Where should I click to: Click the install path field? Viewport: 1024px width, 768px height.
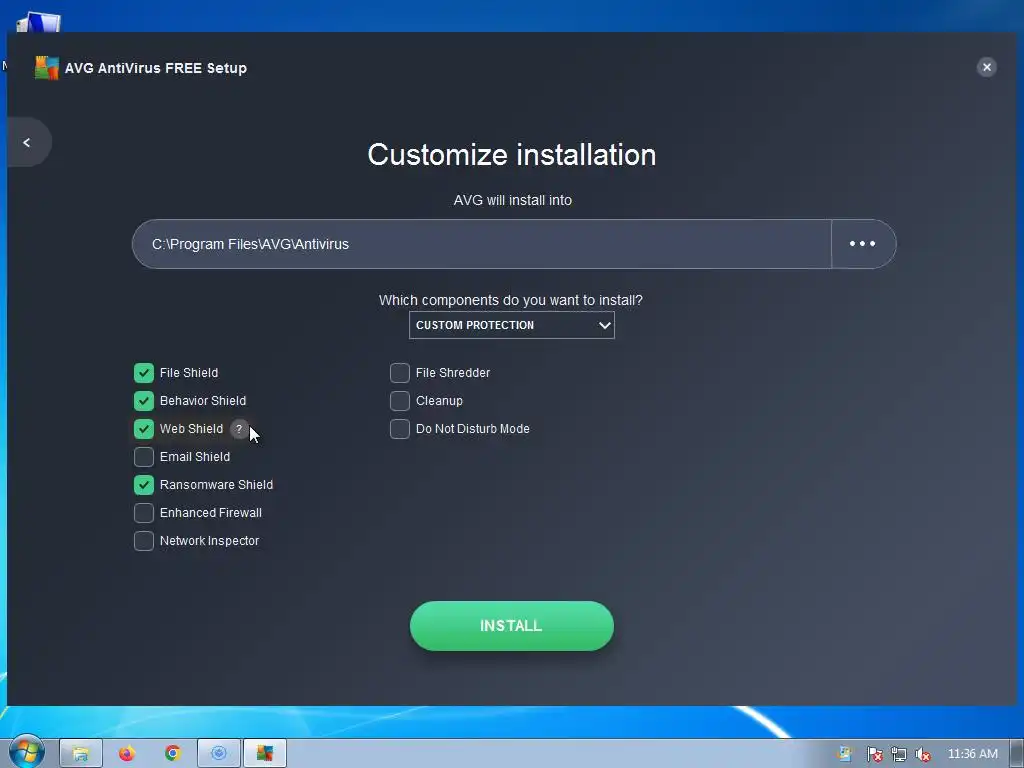pyautogui.click(x=481, y=244)
